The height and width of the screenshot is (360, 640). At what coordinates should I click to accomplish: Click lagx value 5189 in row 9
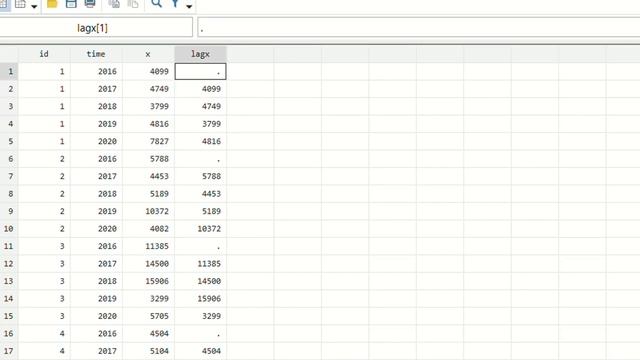pyautogui.click(x=200, y=211)
